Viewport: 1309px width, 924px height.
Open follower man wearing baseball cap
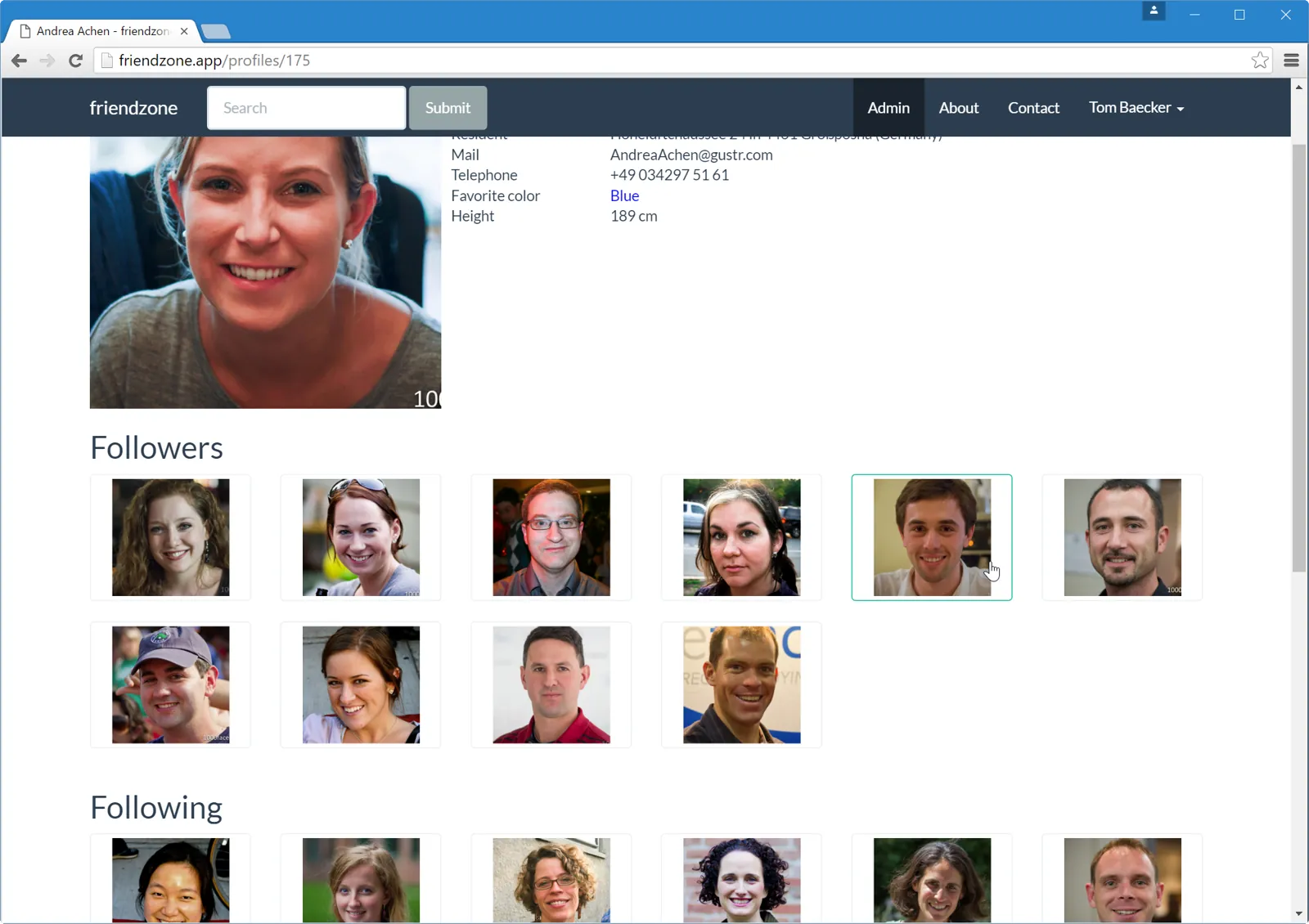(x=170, y=685)
